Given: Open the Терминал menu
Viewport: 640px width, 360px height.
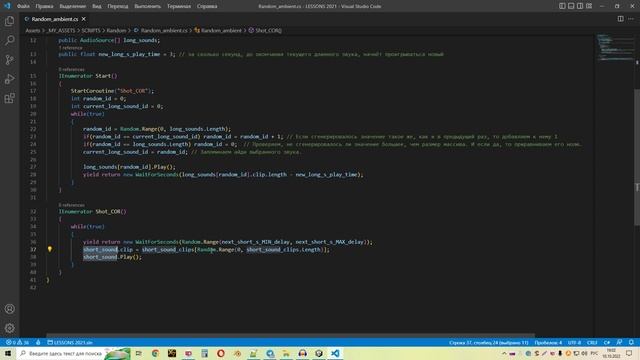Looking at the screenshot, I should pyautogui.click(x=179, y=6).
